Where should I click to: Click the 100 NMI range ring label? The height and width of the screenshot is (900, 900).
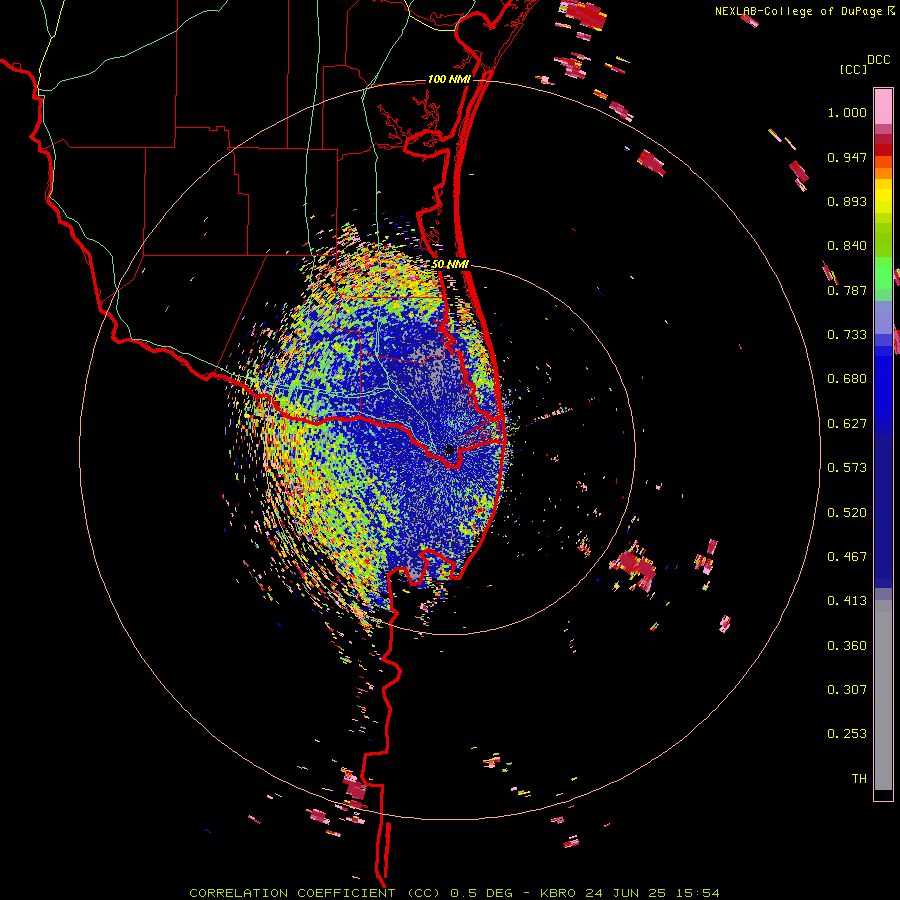[x=449, y=79]
